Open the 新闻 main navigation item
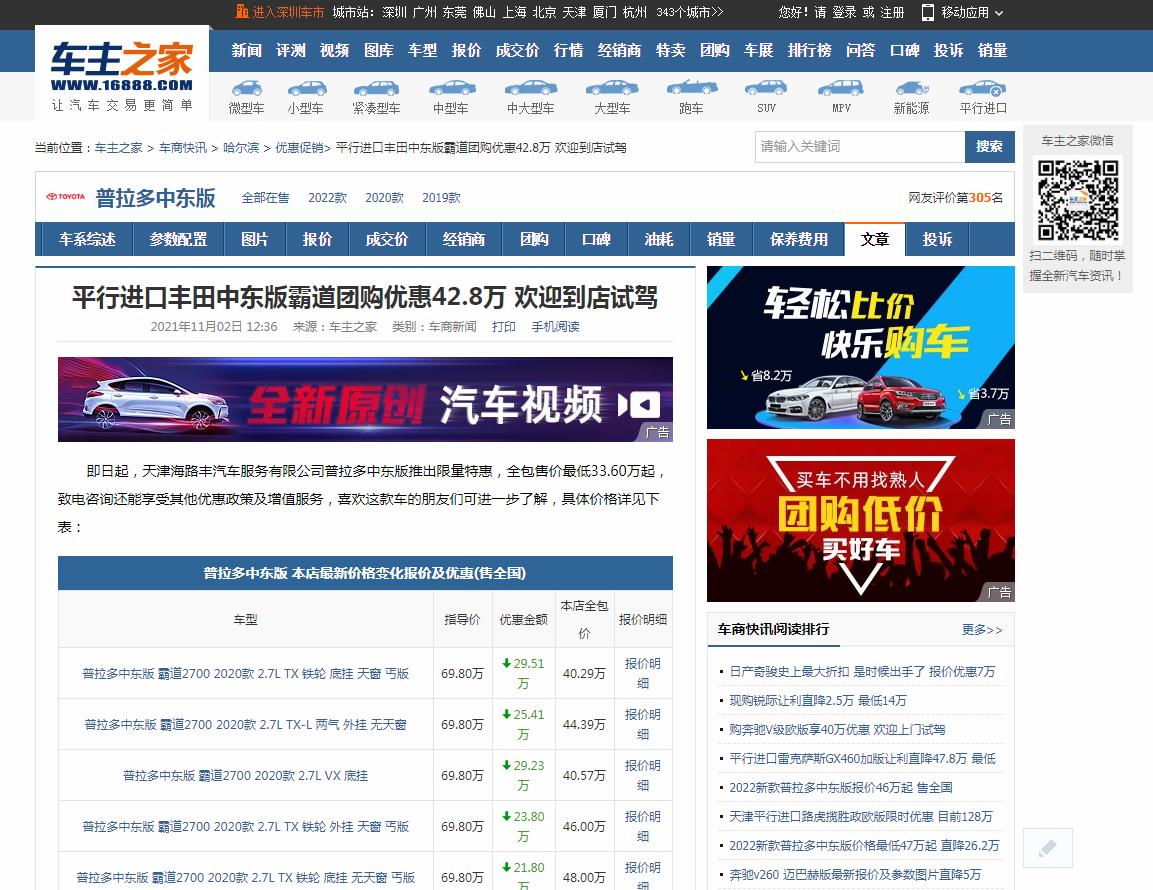This screenshot has width=1153, height=890. [247, 50]
